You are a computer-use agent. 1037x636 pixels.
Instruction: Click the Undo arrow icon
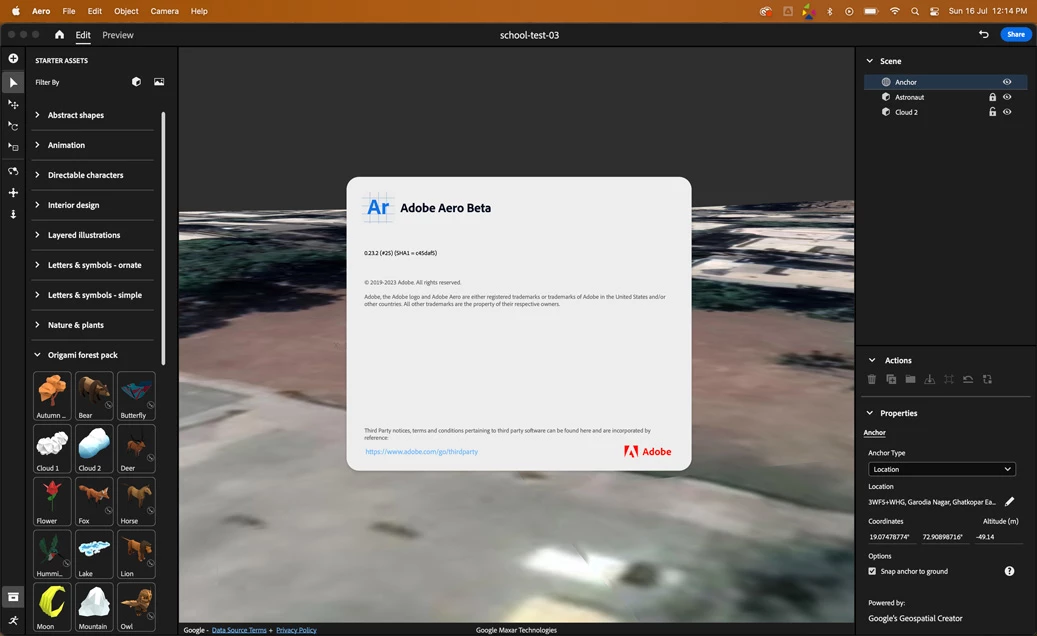[x=983, y=34]
